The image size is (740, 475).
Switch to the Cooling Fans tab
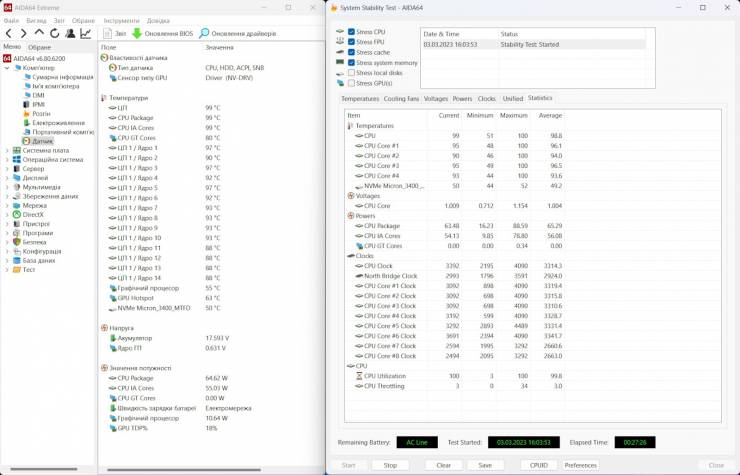tap(401, 99)
